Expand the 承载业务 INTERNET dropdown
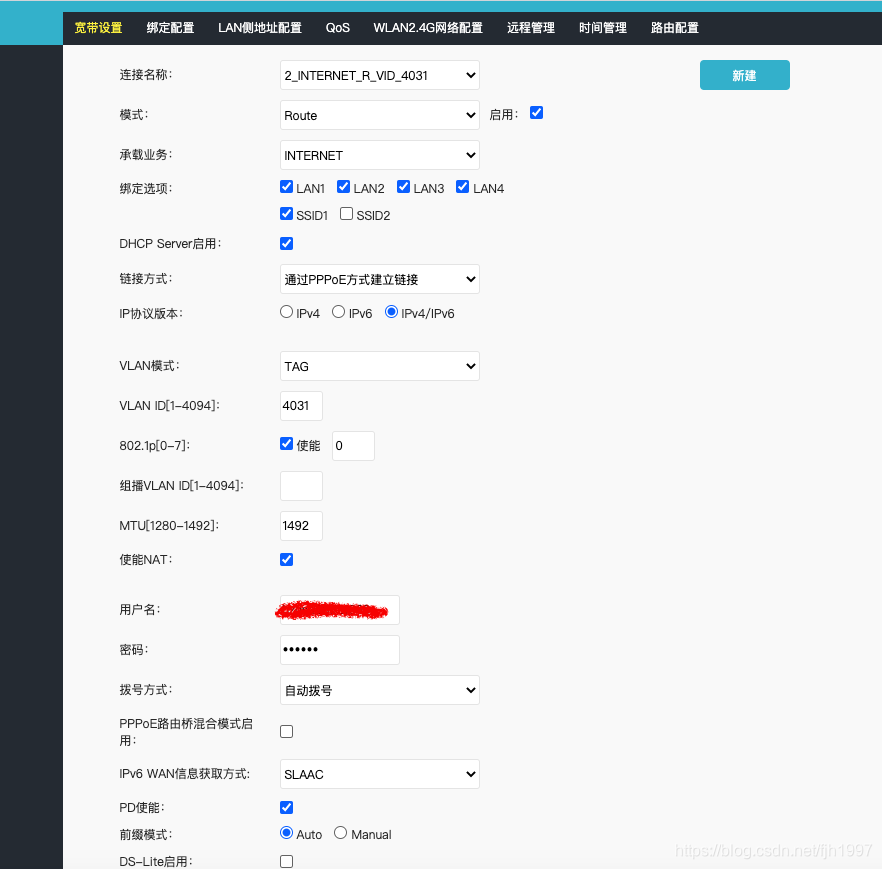Image resolution: width=882 pixels, height=869 pixels. click(x=379, y=155)
